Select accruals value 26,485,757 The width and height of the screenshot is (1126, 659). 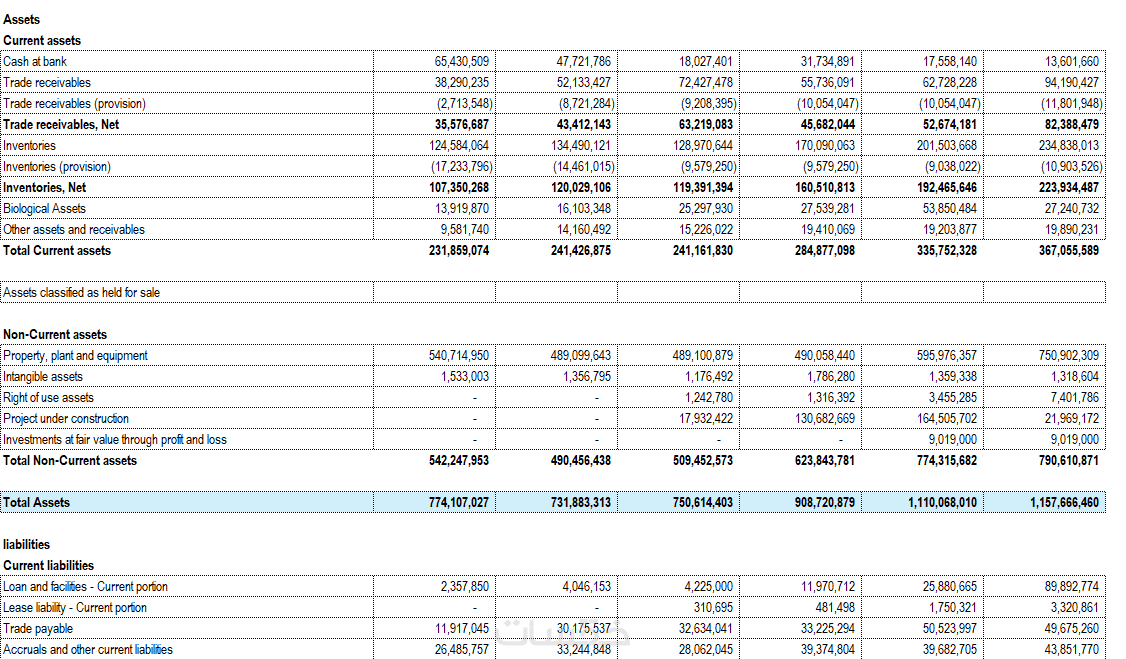(x=461, y=650)
